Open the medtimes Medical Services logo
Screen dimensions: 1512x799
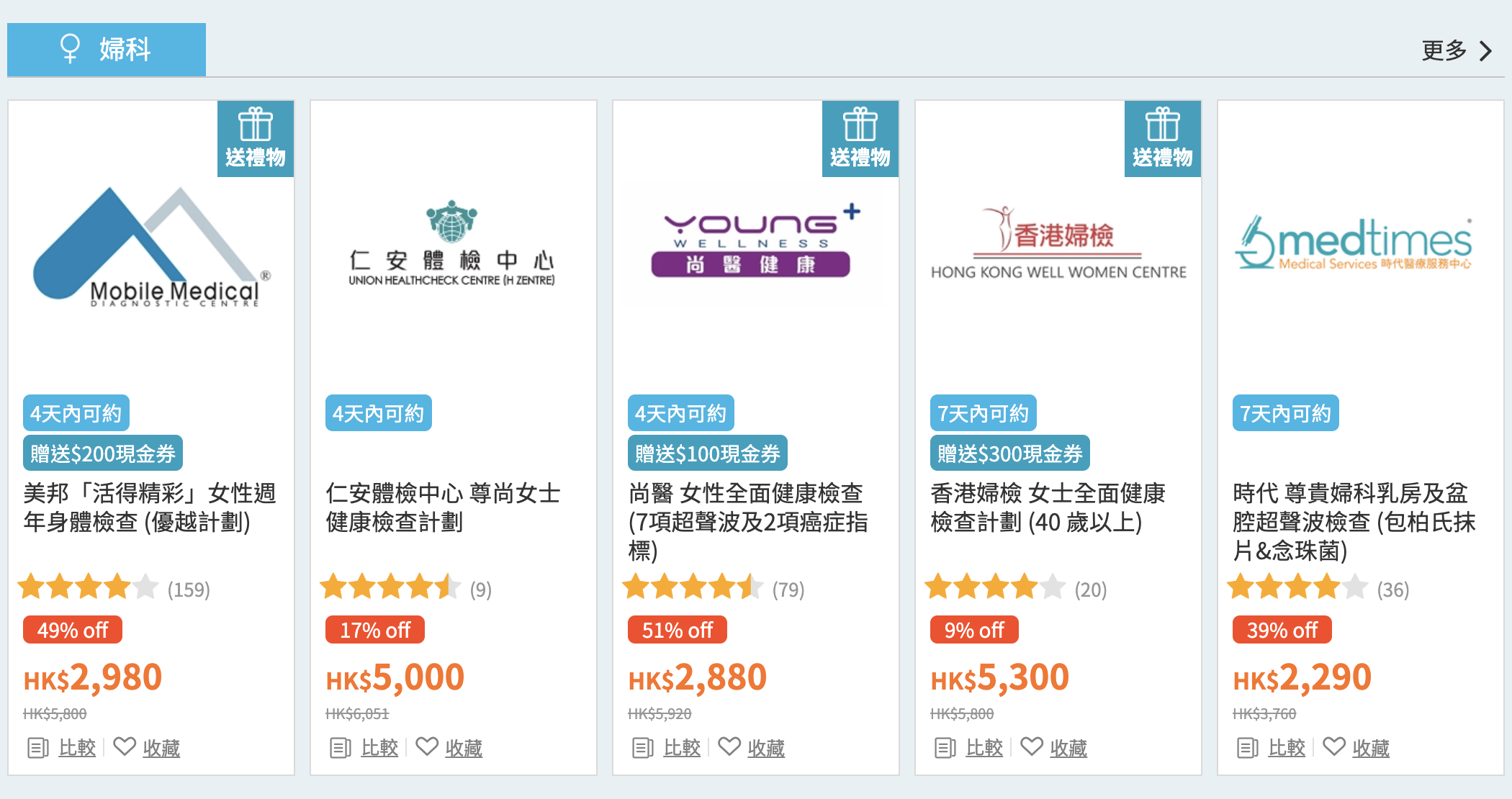point(1354,243)
